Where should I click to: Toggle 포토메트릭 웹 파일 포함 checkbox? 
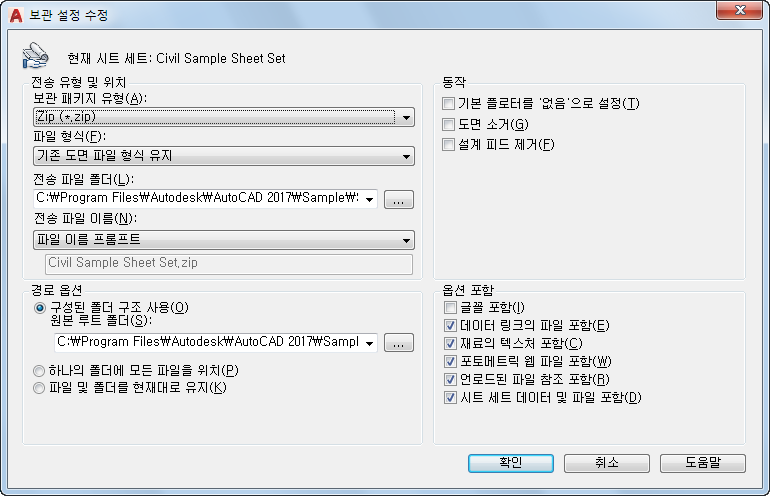point(450,361)
